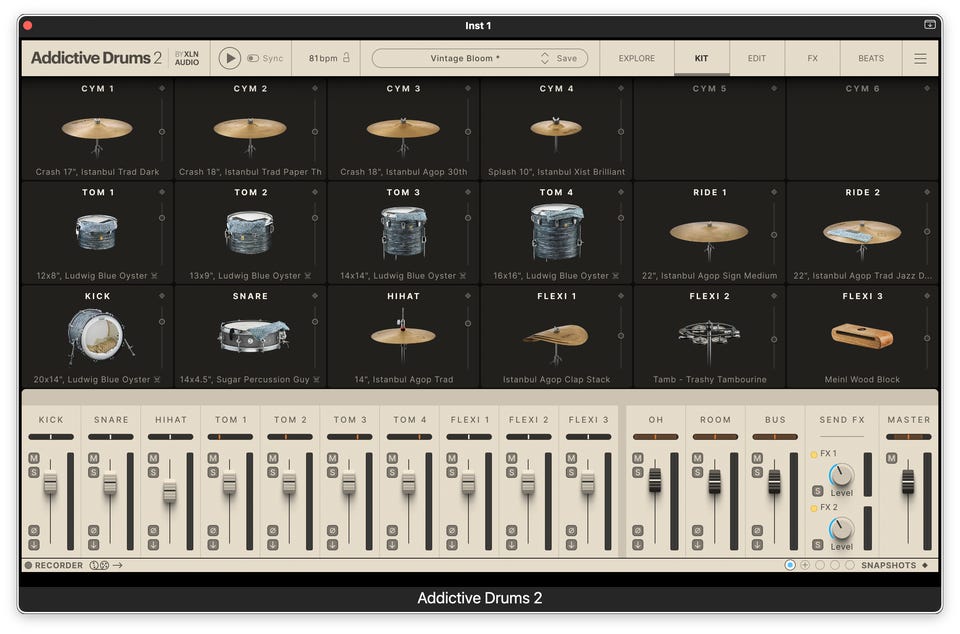Click the empty CYM 5 slot label

pos(709,89)
